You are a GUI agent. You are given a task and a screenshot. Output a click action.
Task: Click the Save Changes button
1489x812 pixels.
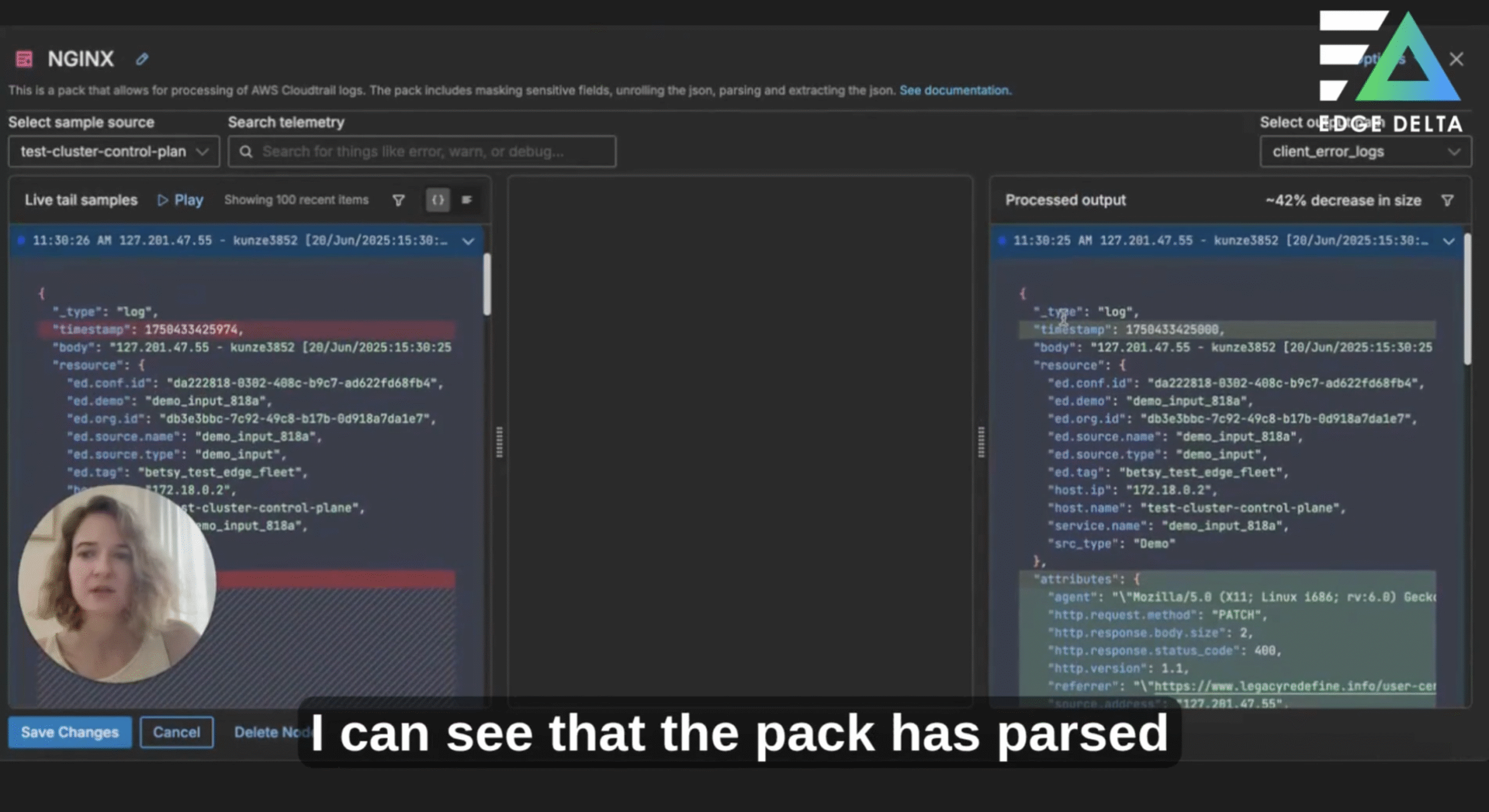pyautogui.click(x=69, y=732)
